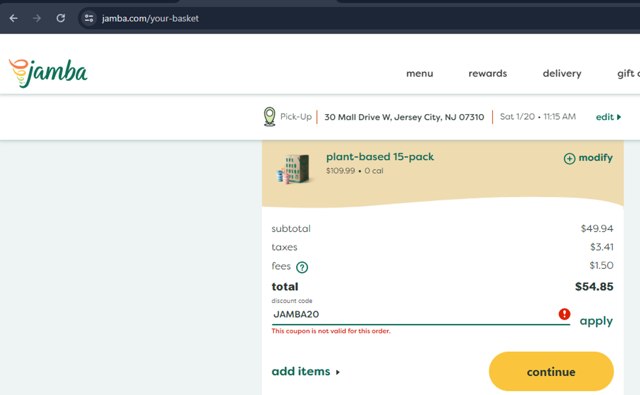Click add items link
640x395 pixels.
point(305,371)
